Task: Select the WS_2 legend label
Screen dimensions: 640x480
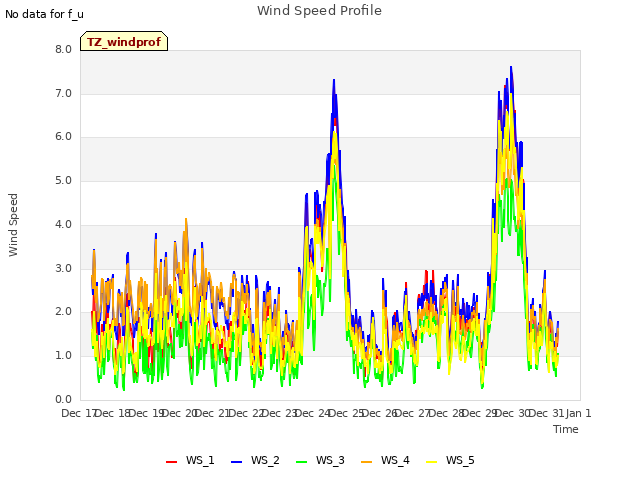Action: click(x=265, y=460)
